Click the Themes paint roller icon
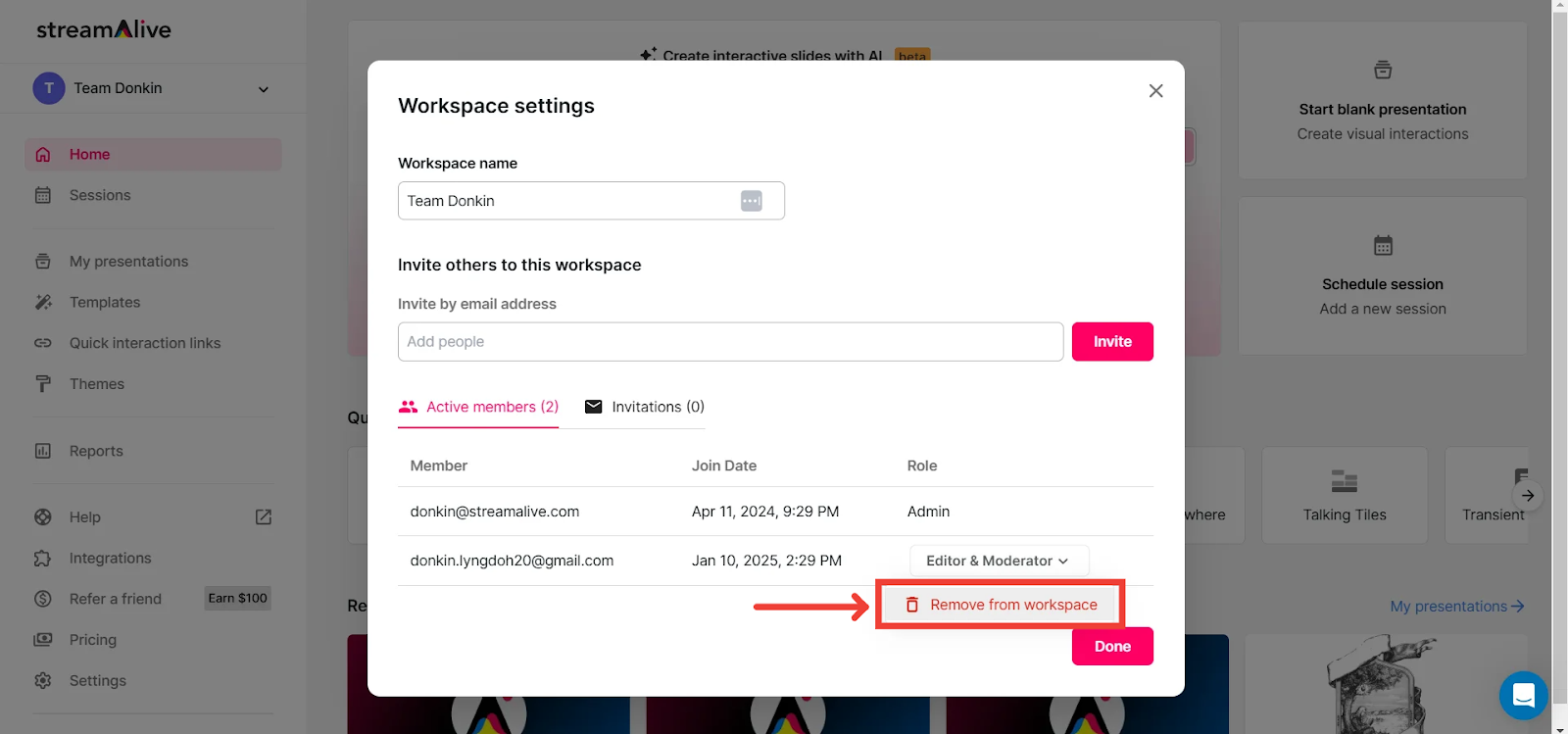1568x734 pixels. click(43, 384)
